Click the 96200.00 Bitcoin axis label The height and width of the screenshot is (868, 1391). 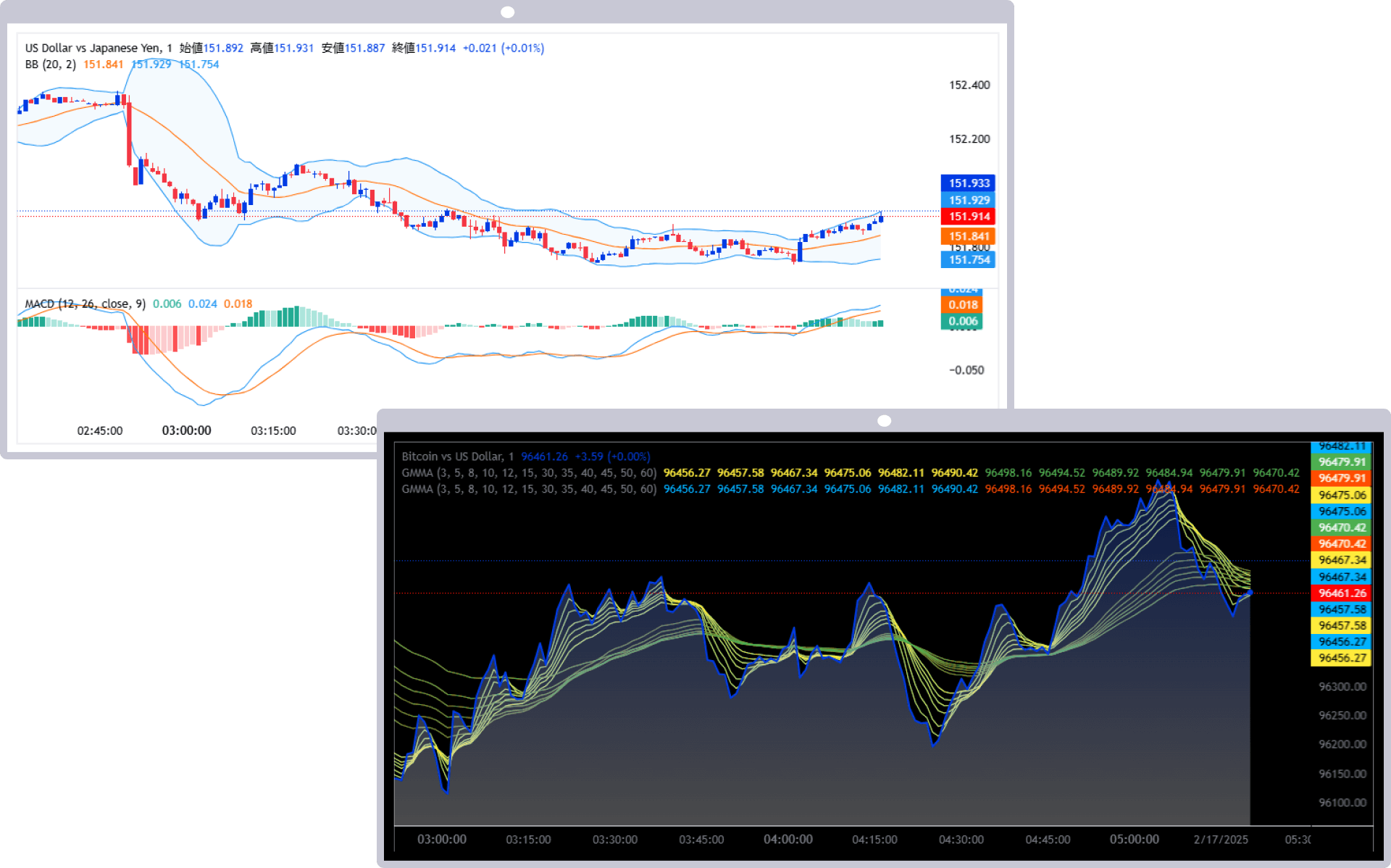click(x=1342, y=744)
